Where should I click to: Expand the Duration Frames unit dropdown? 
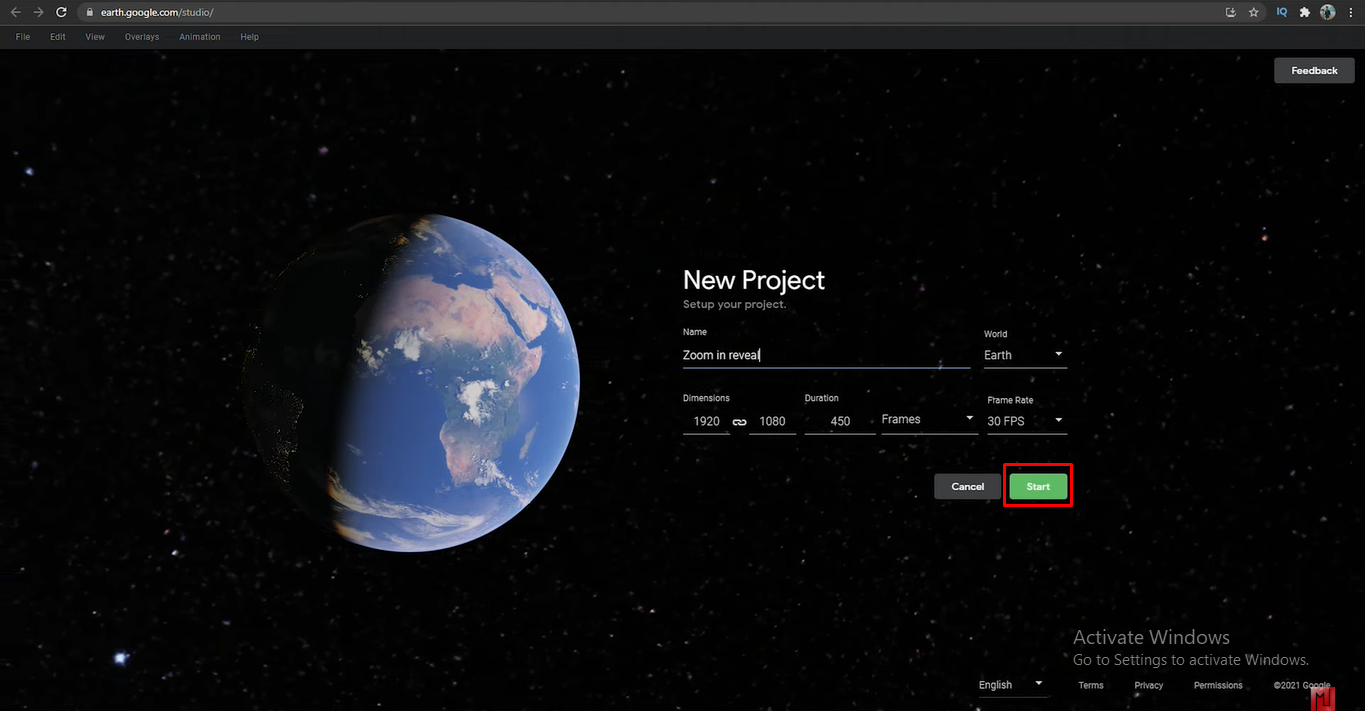[x=928, y=420]
